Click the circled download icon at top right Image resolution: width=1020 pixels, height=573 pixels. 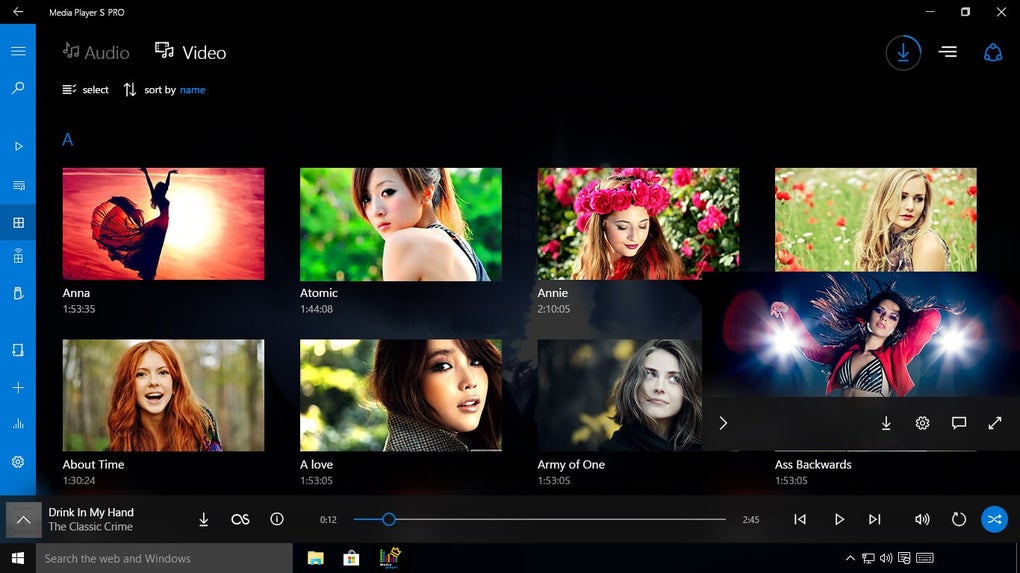click(903, 52)
